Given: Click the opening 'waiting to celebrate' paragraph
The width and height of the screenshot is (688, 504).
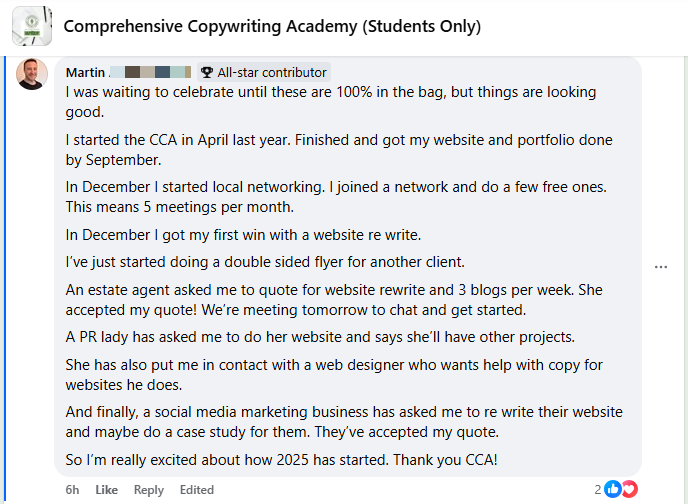Looking at the screenshot, I should click(x=331, y=102).
